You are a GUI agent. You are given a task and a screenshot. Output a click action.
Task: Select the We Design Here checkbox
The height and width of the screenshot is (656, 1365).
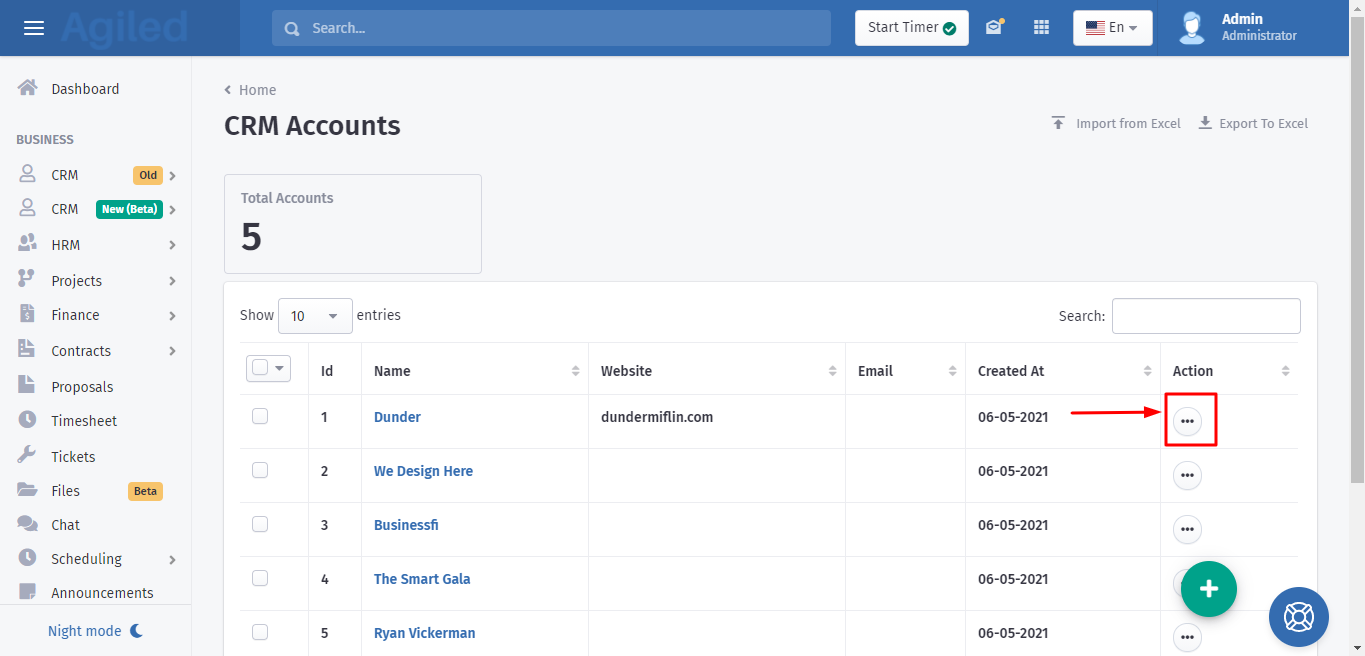[260, 470]
